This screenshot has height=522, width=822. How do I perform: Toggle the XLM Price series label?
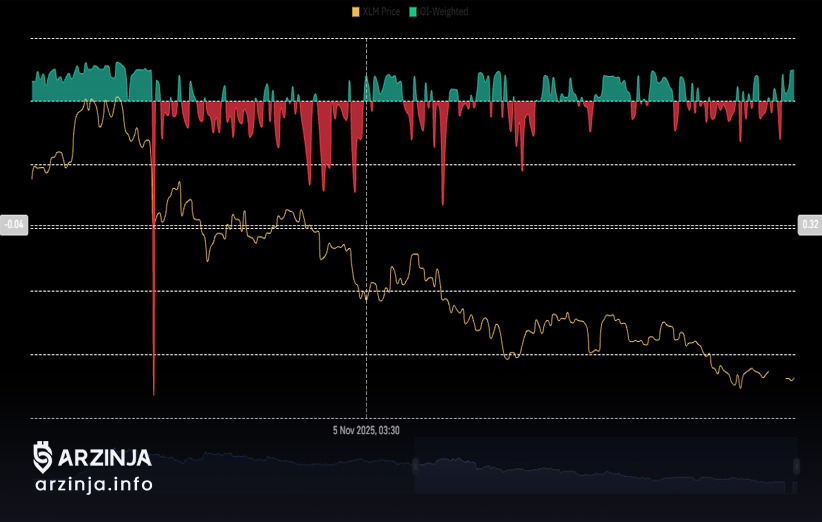[381, 12]
